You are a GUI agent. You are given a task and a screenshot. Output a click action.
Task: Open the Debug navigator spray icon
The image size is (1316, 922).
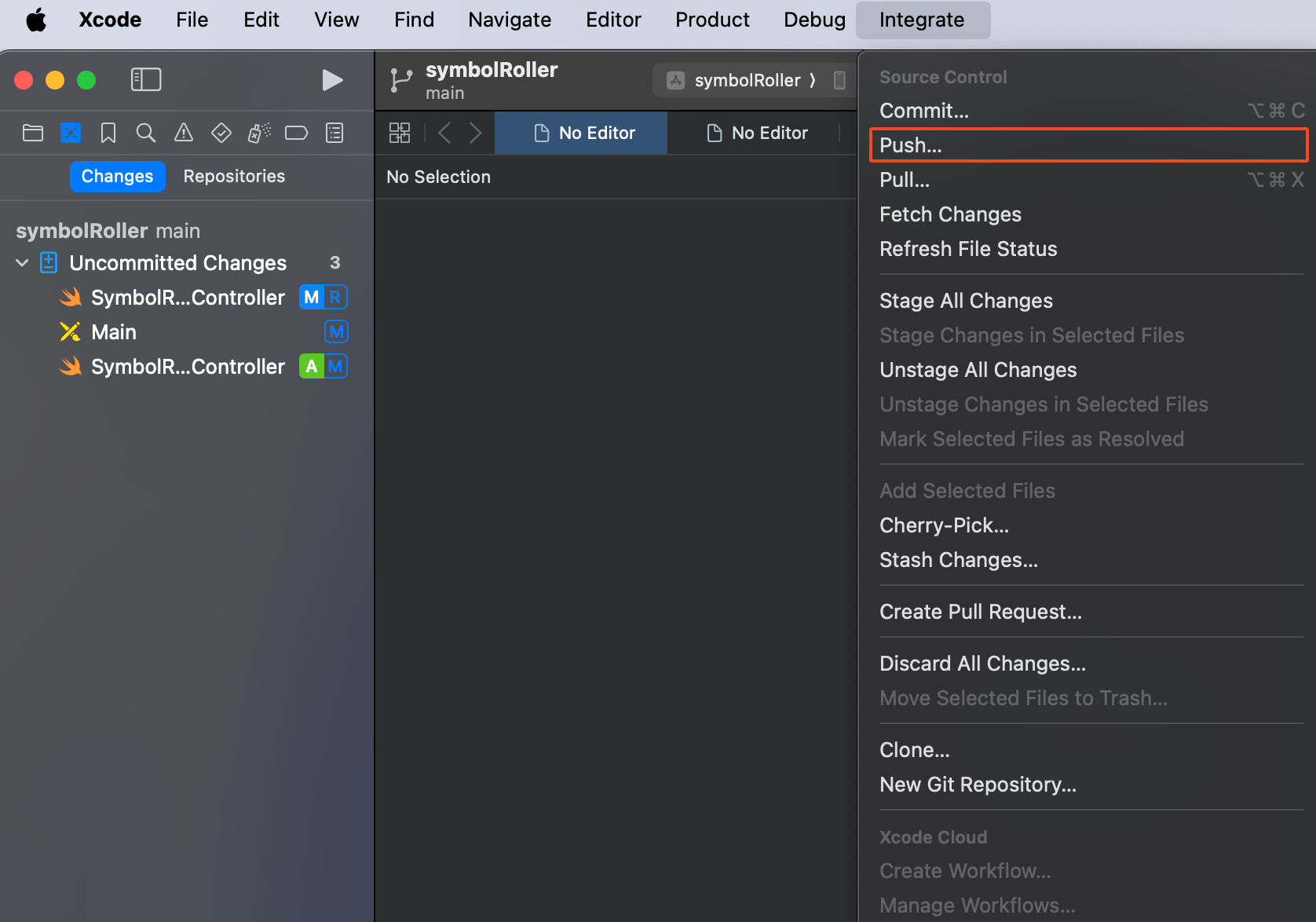tap(259, 133)
